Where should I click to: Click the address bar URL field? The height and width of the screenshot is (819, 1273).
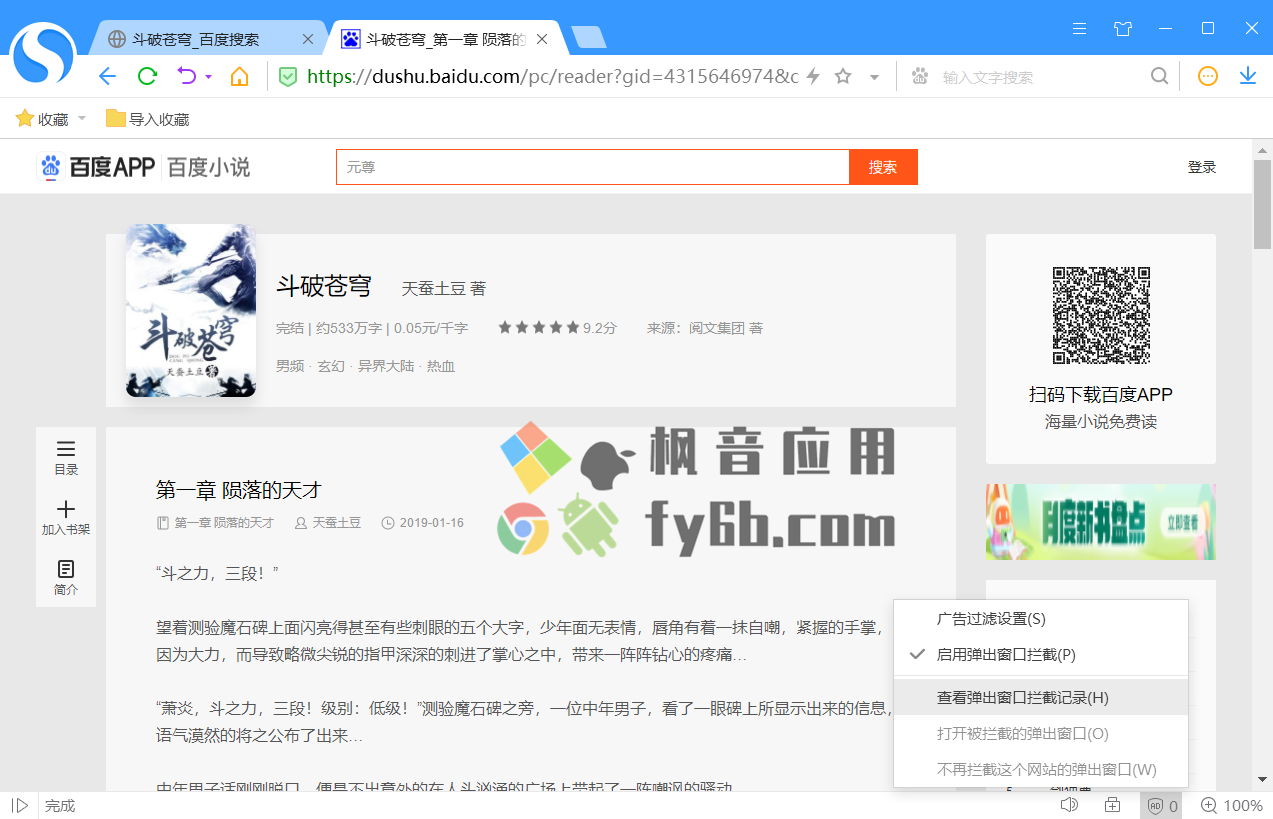552,77
